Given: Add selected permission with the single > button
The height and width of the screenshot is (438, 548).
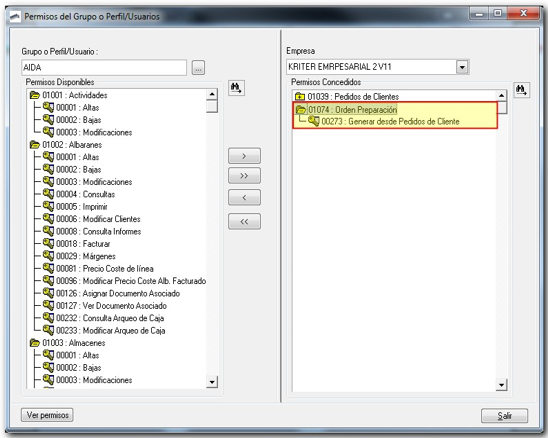Looking at the screenshot, I should click(244, 156).
